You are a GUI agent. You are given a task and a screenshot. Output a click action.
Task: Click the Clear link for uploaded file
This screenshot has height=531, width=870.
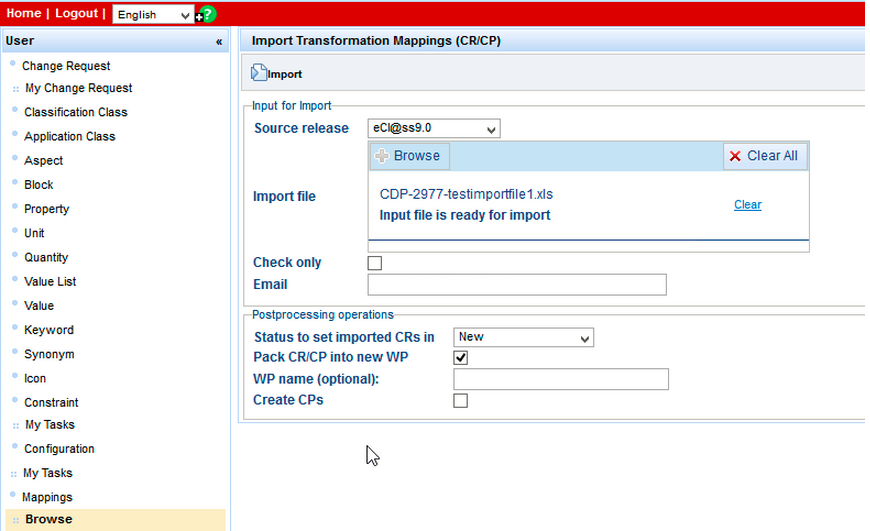pos(747,205)
